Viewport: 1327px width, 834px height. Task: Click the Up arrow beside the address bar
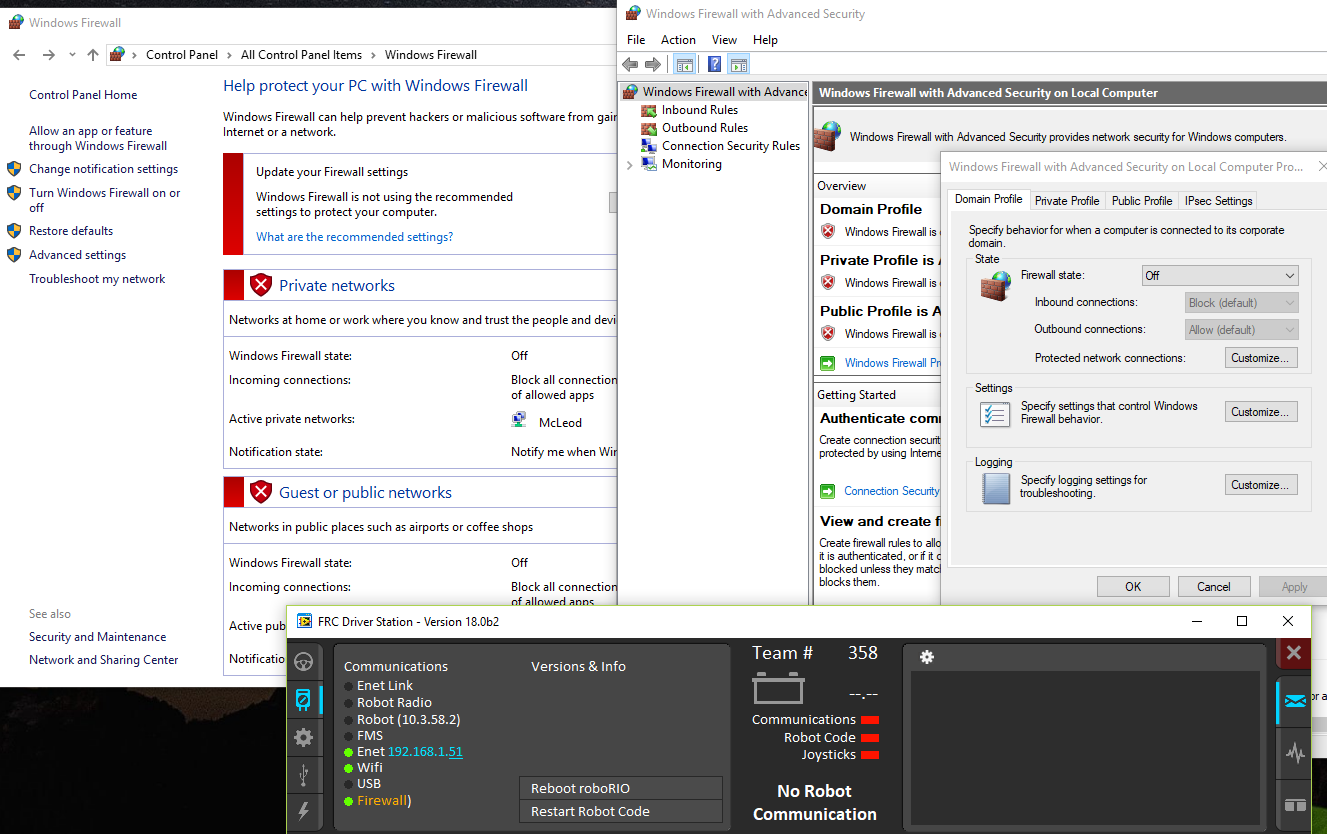93,55
